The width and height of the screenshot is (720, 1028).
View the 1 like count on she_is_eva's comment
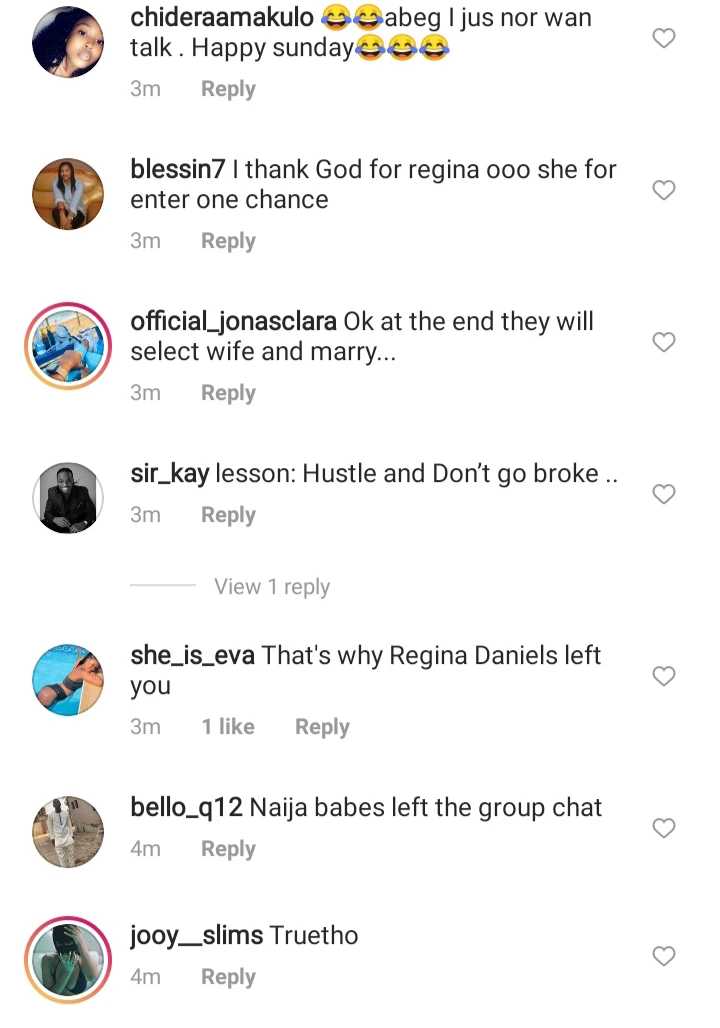coord(228,727)
